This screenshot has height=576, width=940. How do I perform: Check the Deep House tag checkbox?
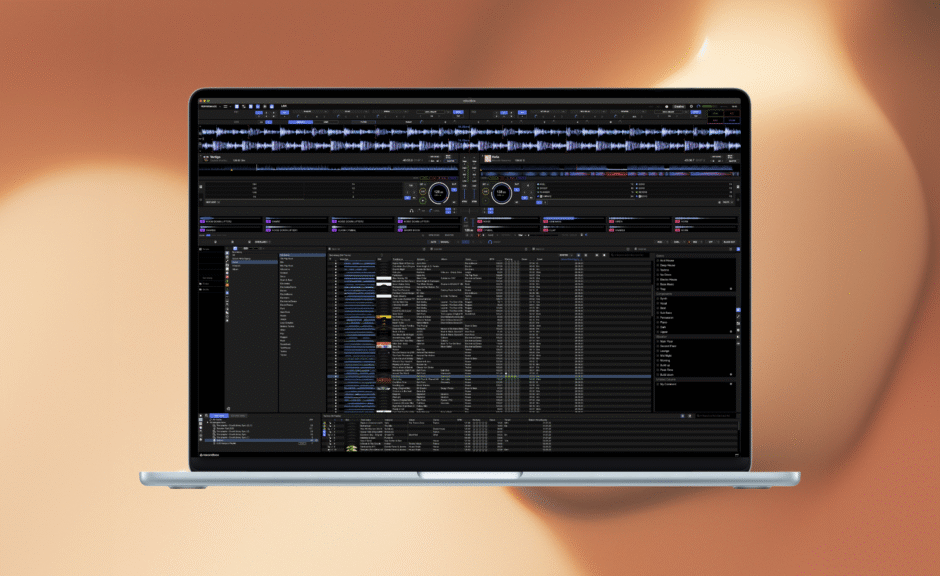[658, 267]
